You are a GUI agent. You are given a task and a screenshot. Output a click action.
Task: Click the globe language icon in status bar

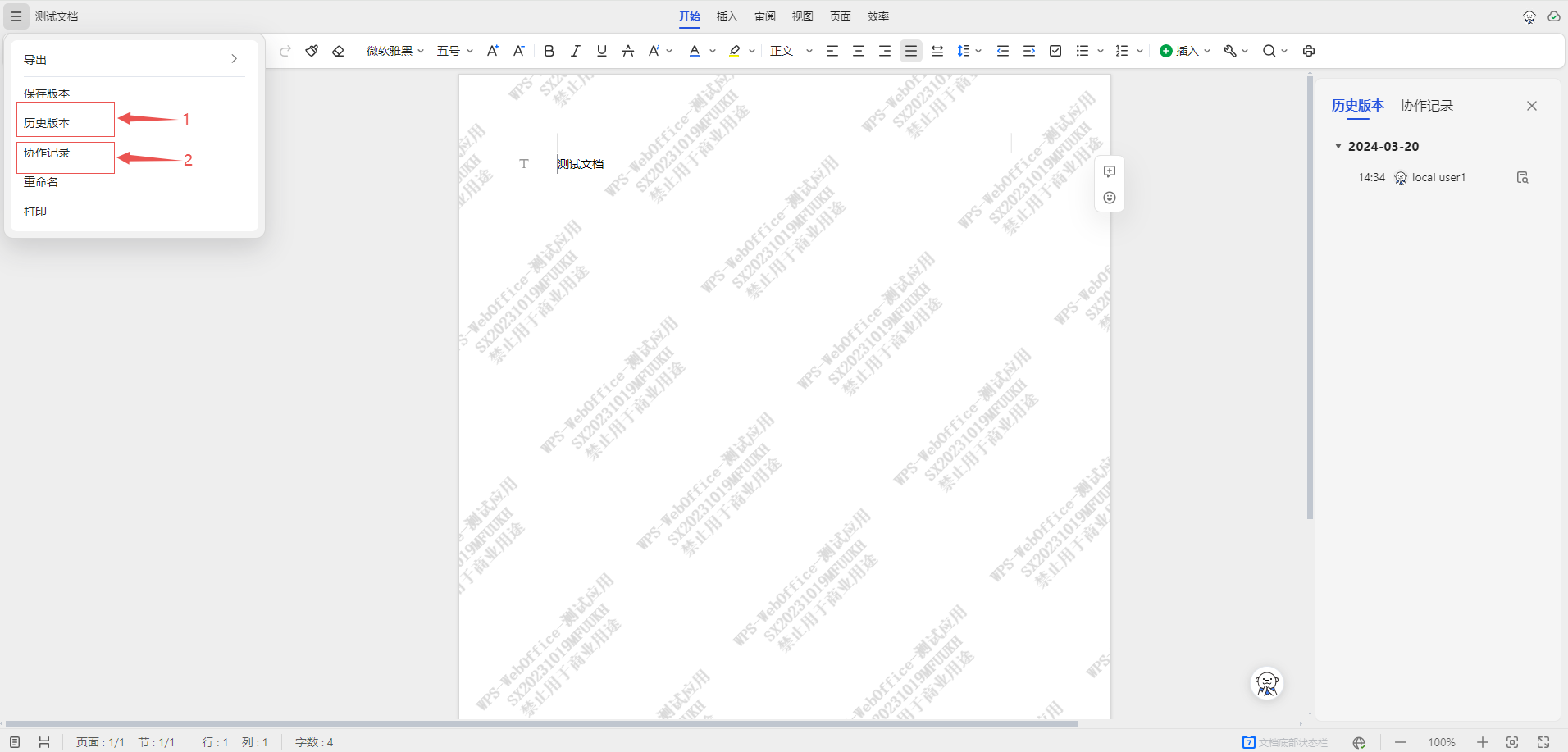pos(1359,742)
